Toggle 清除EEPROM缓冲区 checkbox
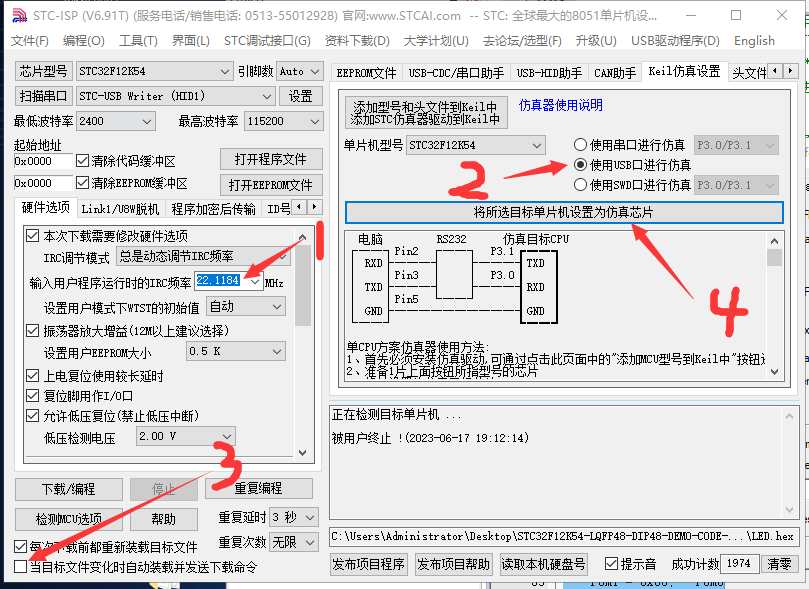Screen dimensions: 809x589 point(83,183)
